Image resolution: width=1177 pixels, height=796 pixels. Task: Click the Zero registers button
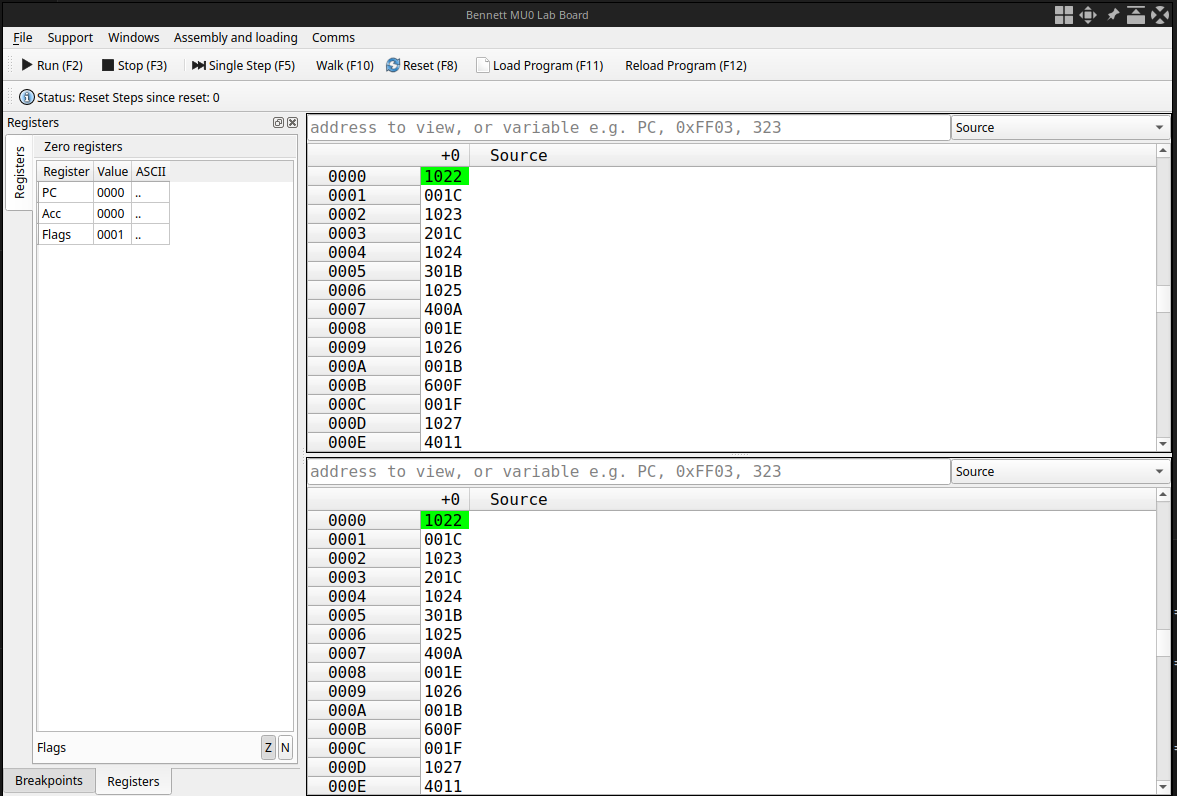[x=83, y=146]
